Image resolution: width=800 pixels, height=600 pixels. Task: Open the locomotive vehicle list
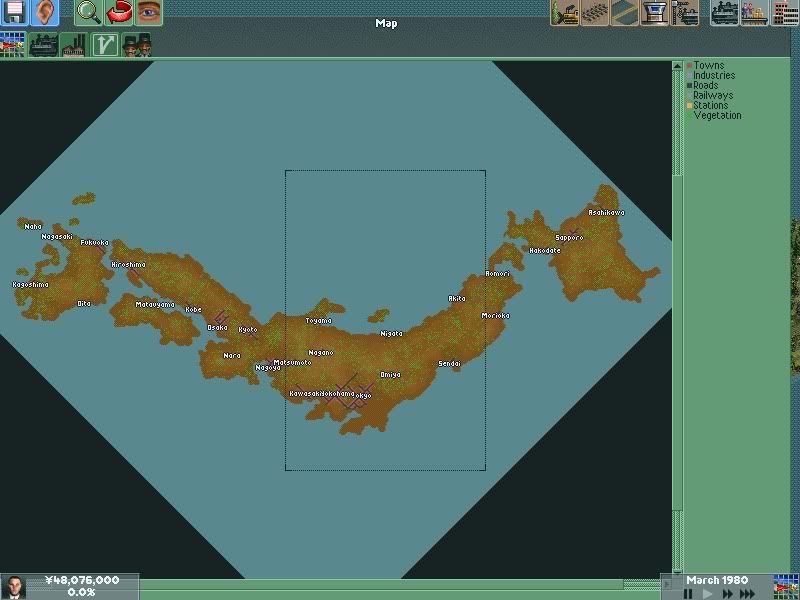click(724, 12)
